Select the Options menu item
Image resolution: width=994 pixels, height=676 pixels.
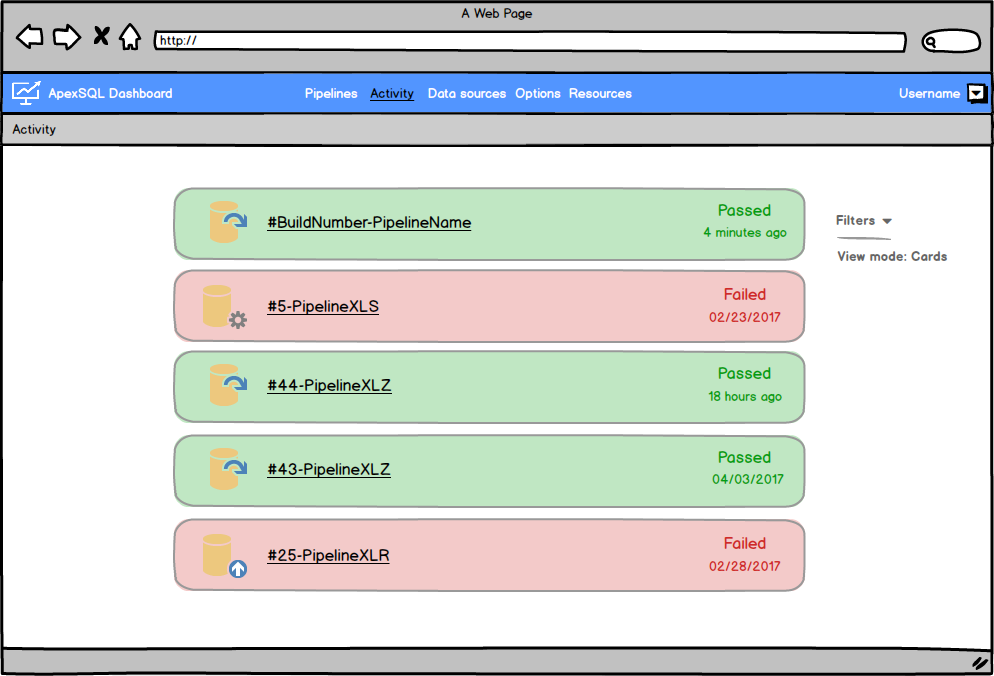pyautogui.click(x=537, y=93)
